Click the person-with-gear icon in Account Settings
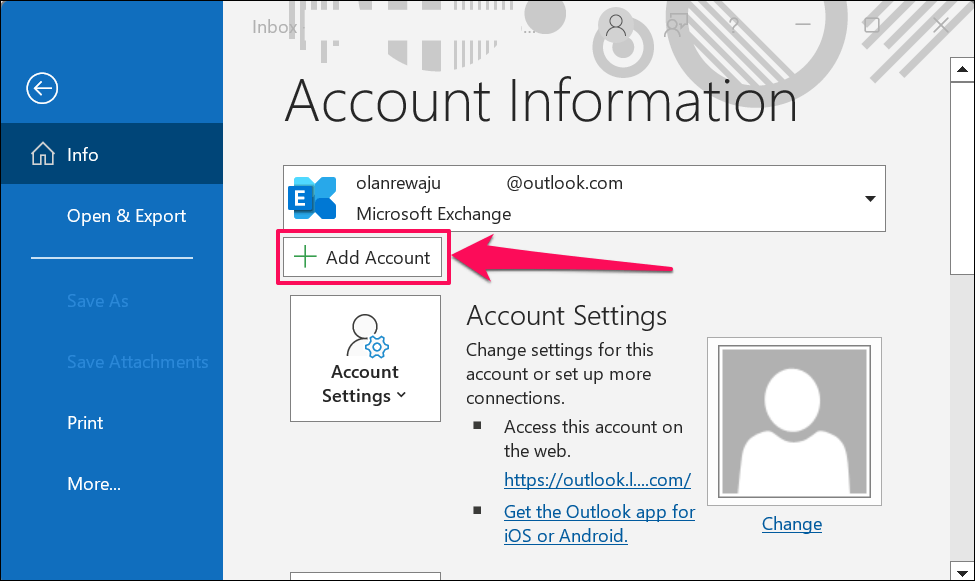 click(367, 337)
